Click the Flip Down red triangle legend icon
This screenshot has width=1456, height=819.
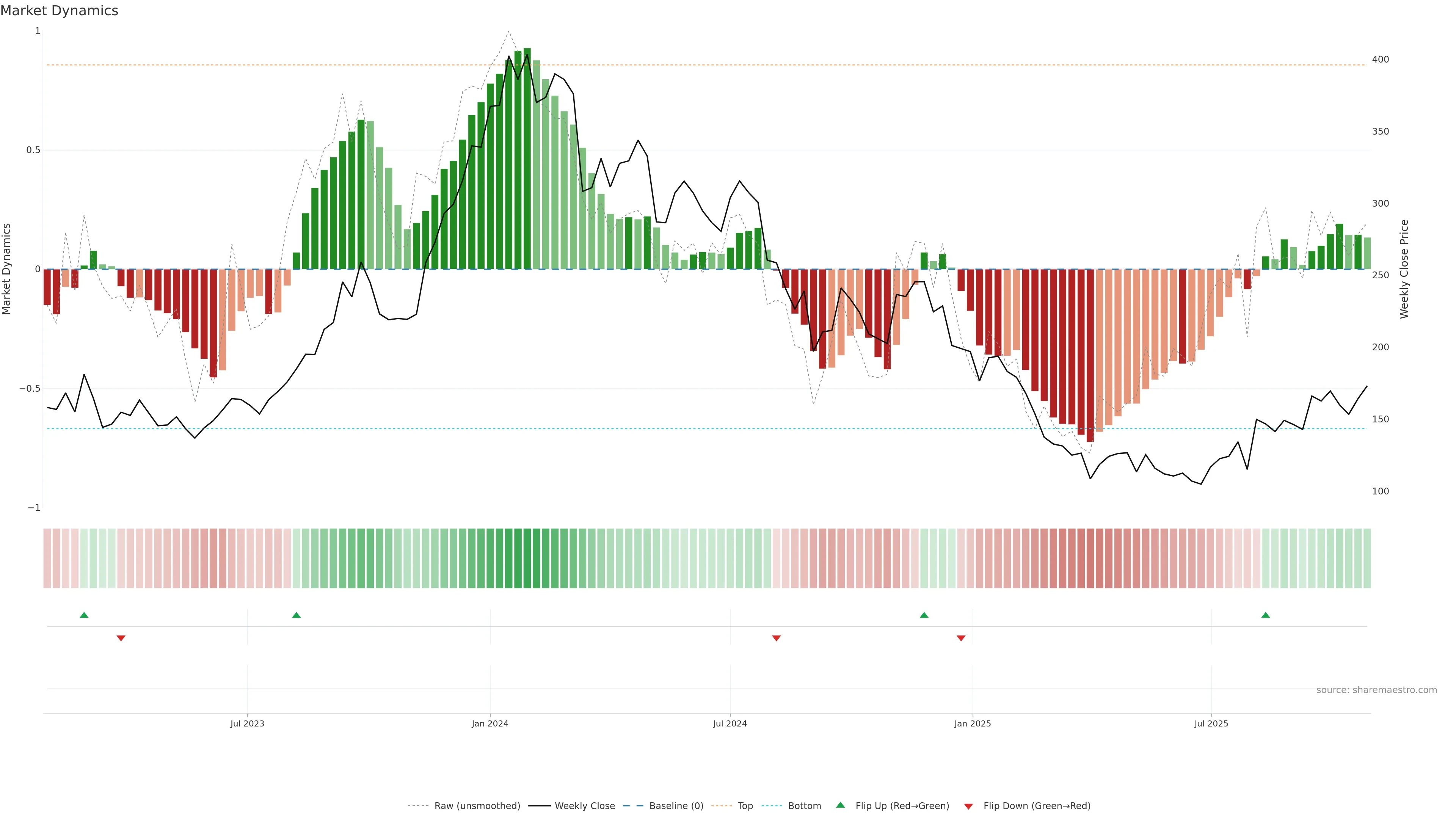tap(968, 806)
